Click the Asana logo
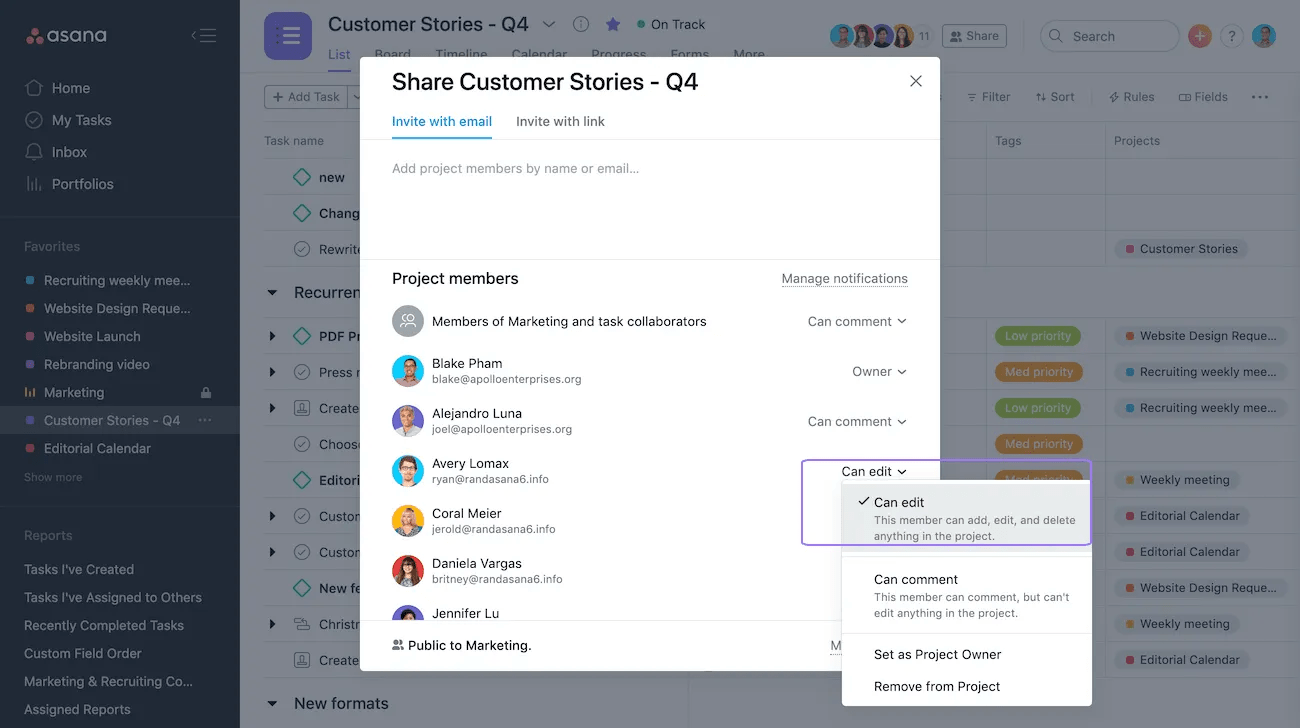 click(x=63, y=35)
